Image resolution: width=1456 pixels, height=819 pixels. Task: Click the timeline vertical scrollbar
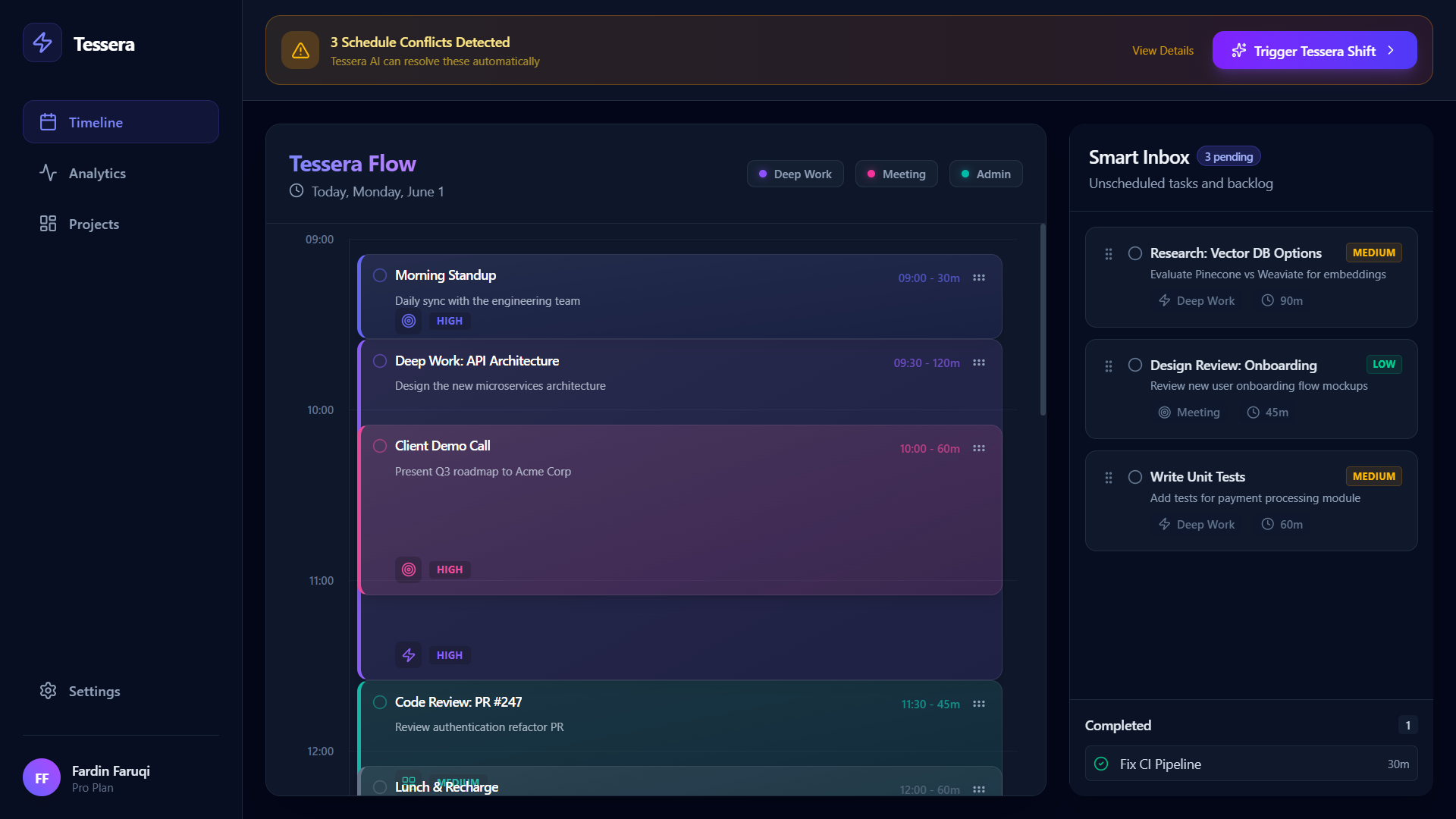(x=1043, y=319)
